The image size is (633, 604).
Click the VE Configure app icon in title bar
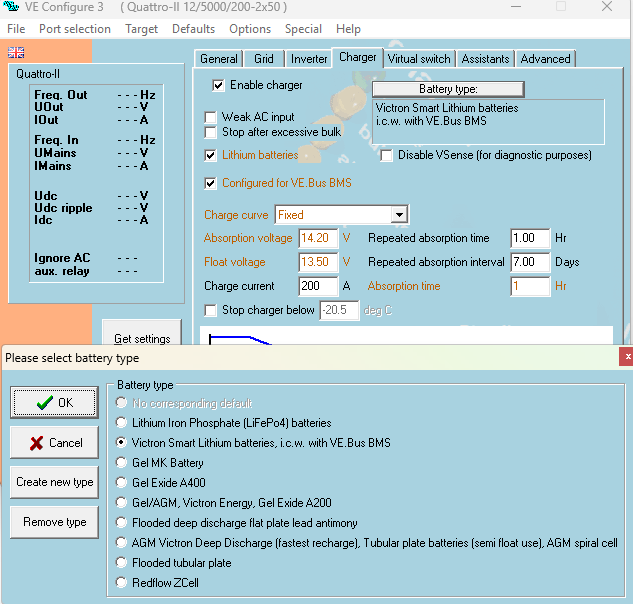pyautogui.click(x=10, y=6)
